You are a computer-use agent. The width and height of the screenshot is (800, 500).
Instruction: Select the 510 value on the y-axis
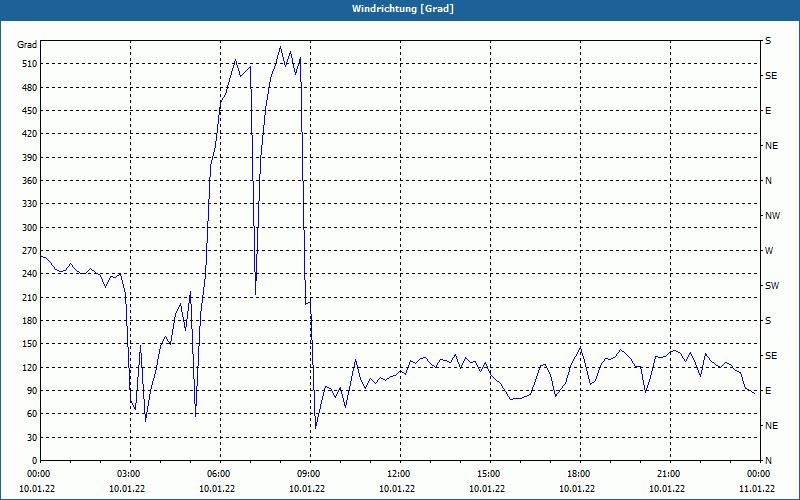(30, 64)
